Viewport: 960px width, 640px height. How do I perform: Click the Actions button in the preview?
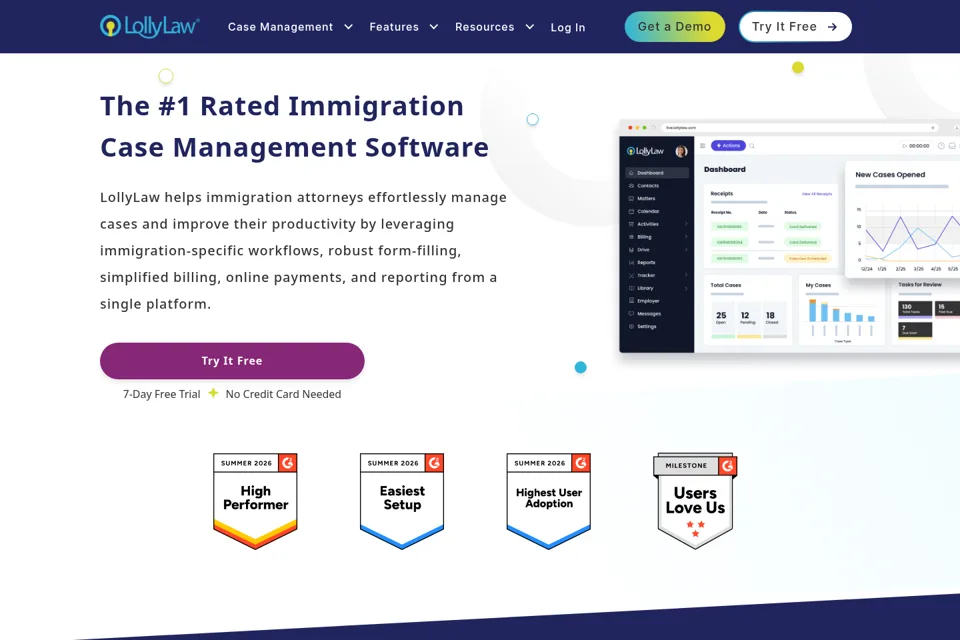[728, 146]
